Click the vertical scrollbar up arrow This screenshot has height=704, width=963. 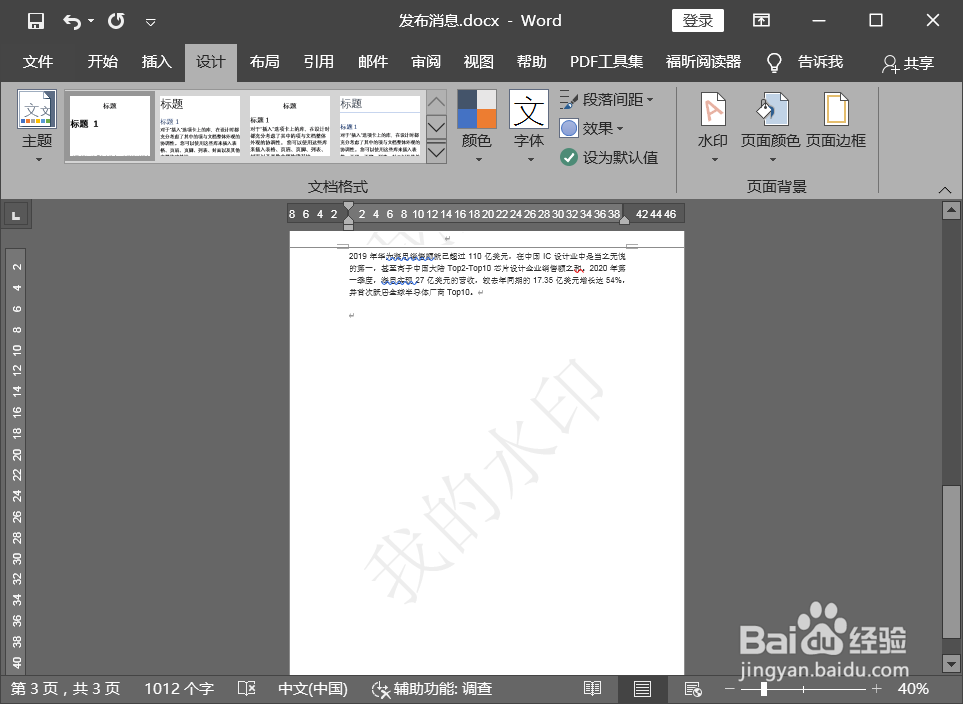click(951, 211)
